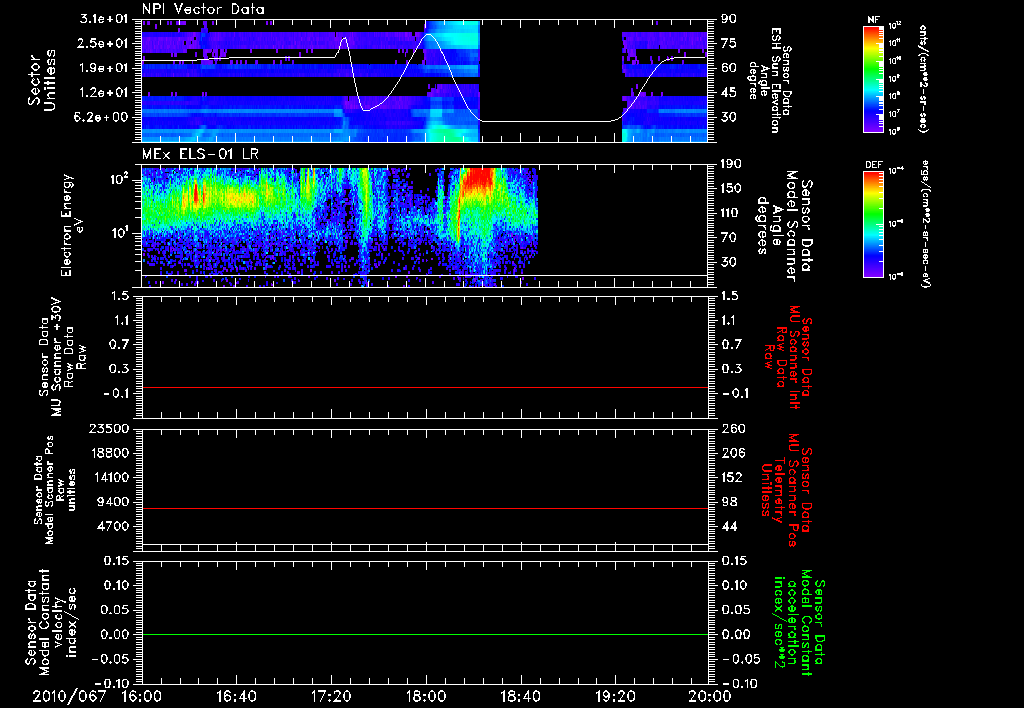Click the red 'MU Scanner Pos Telemetry' title

787,490
